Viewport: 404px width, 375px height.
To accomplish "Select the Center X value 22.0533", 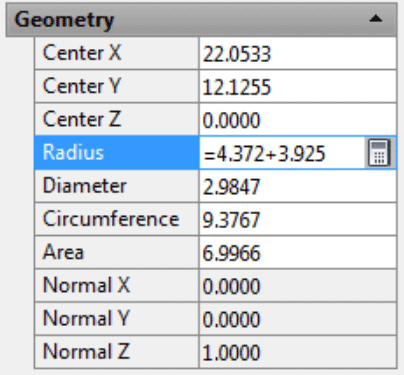I will click(x=298, y=53).
